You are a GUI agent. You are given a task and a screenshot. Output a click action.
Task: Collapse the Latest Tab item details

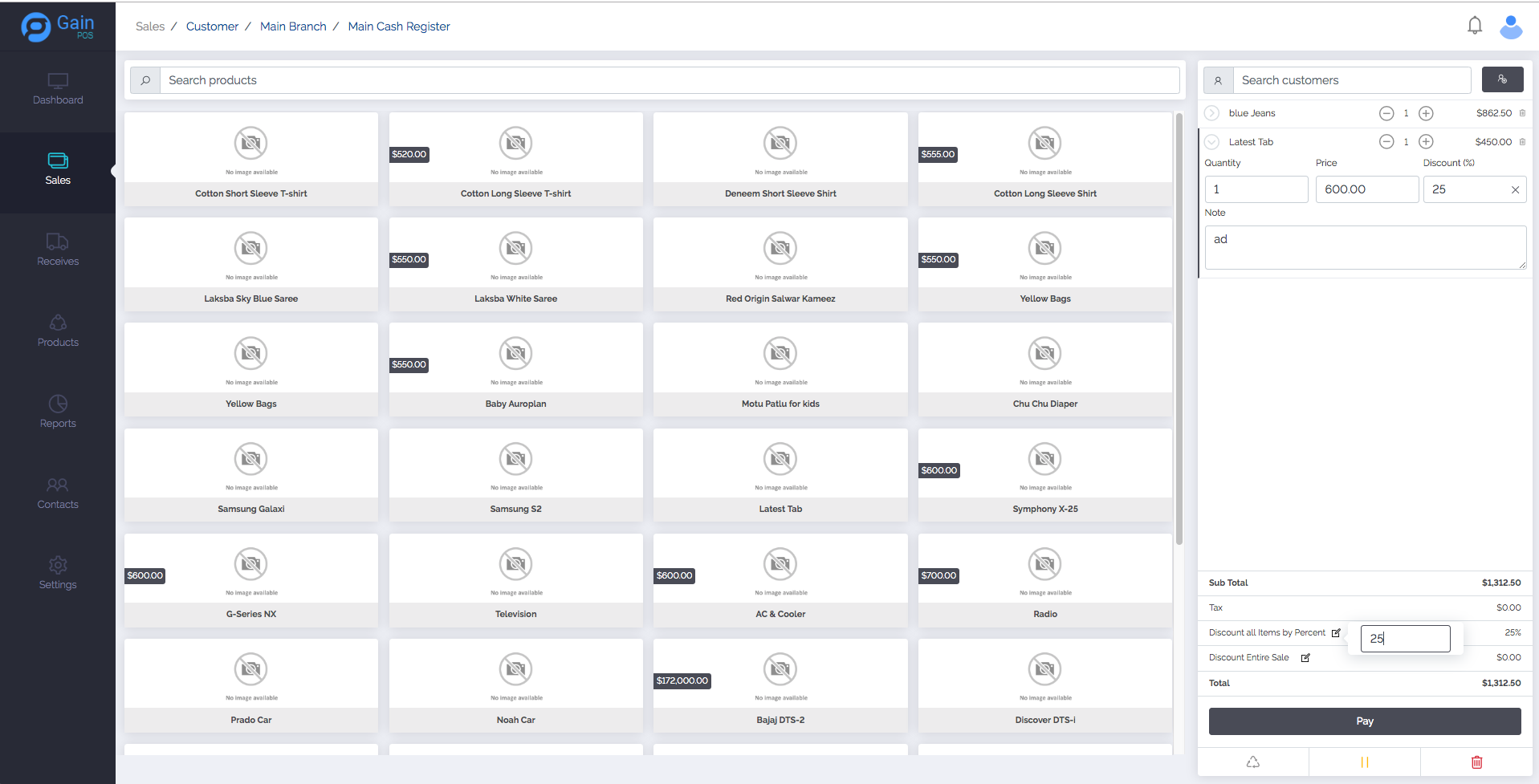click(x=1212, y=142)
